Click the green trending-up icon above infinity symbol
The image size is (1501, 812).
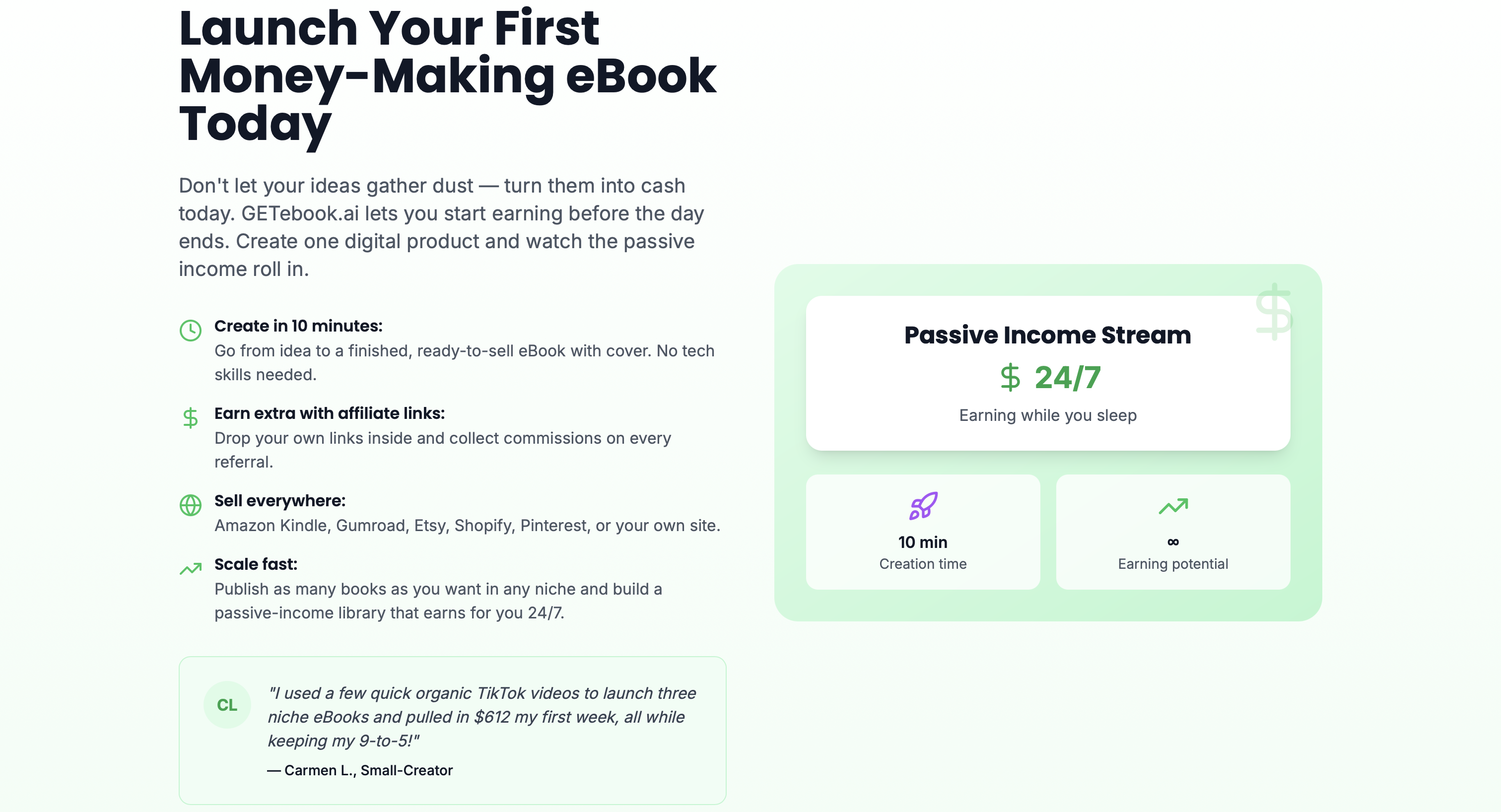coord(1173,506)
